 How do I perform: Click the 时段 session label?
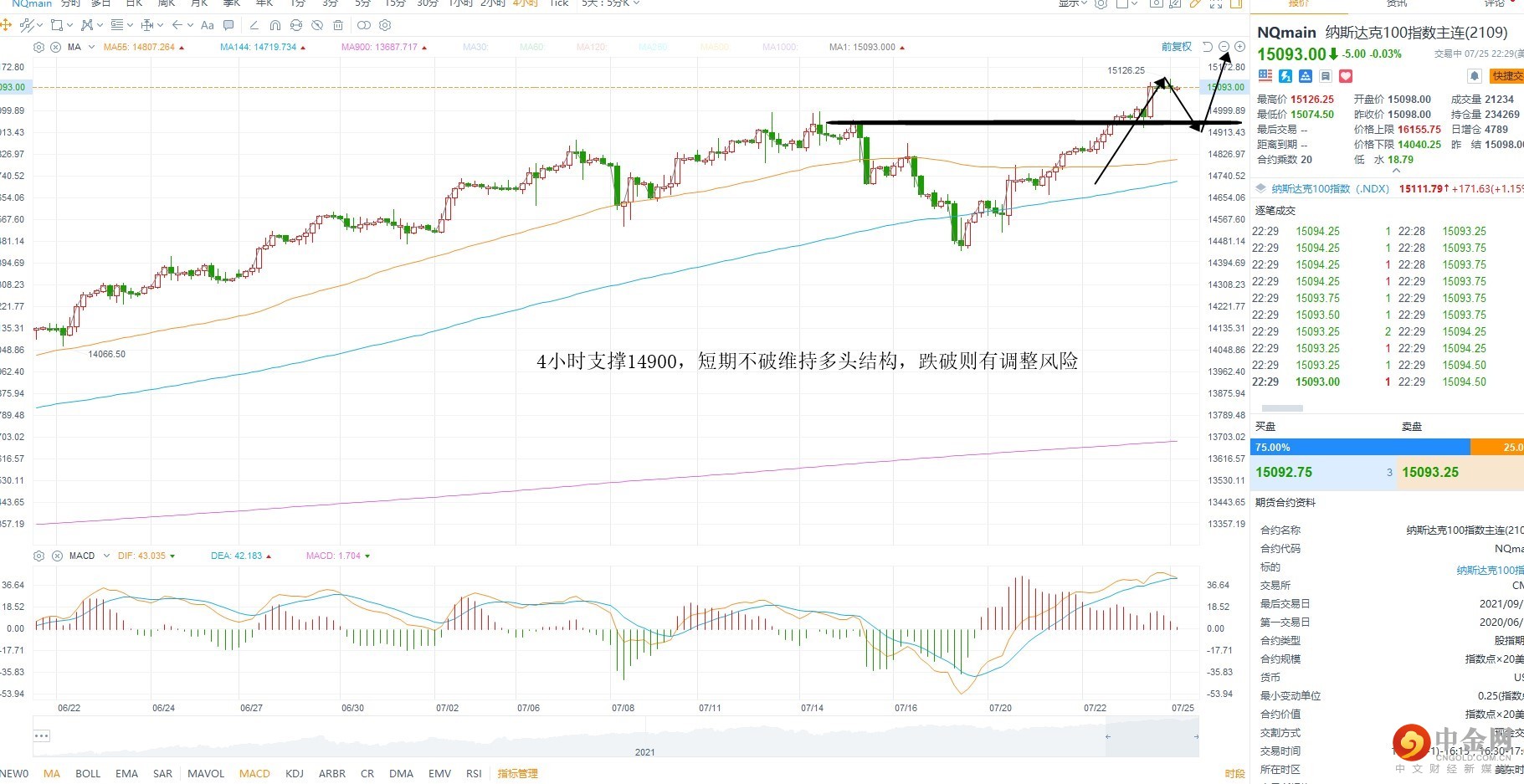[x=1234, y=774]
